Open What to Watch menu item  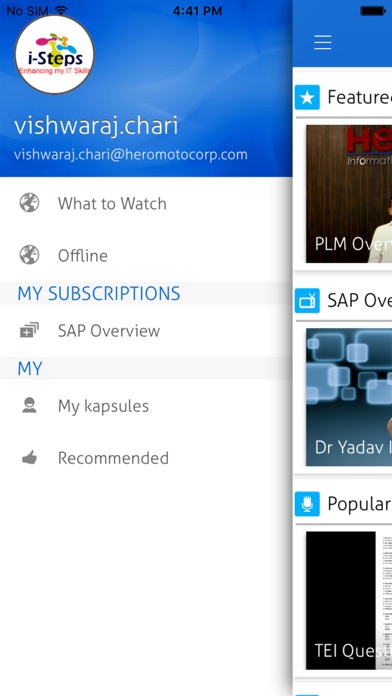coord(146,203)
